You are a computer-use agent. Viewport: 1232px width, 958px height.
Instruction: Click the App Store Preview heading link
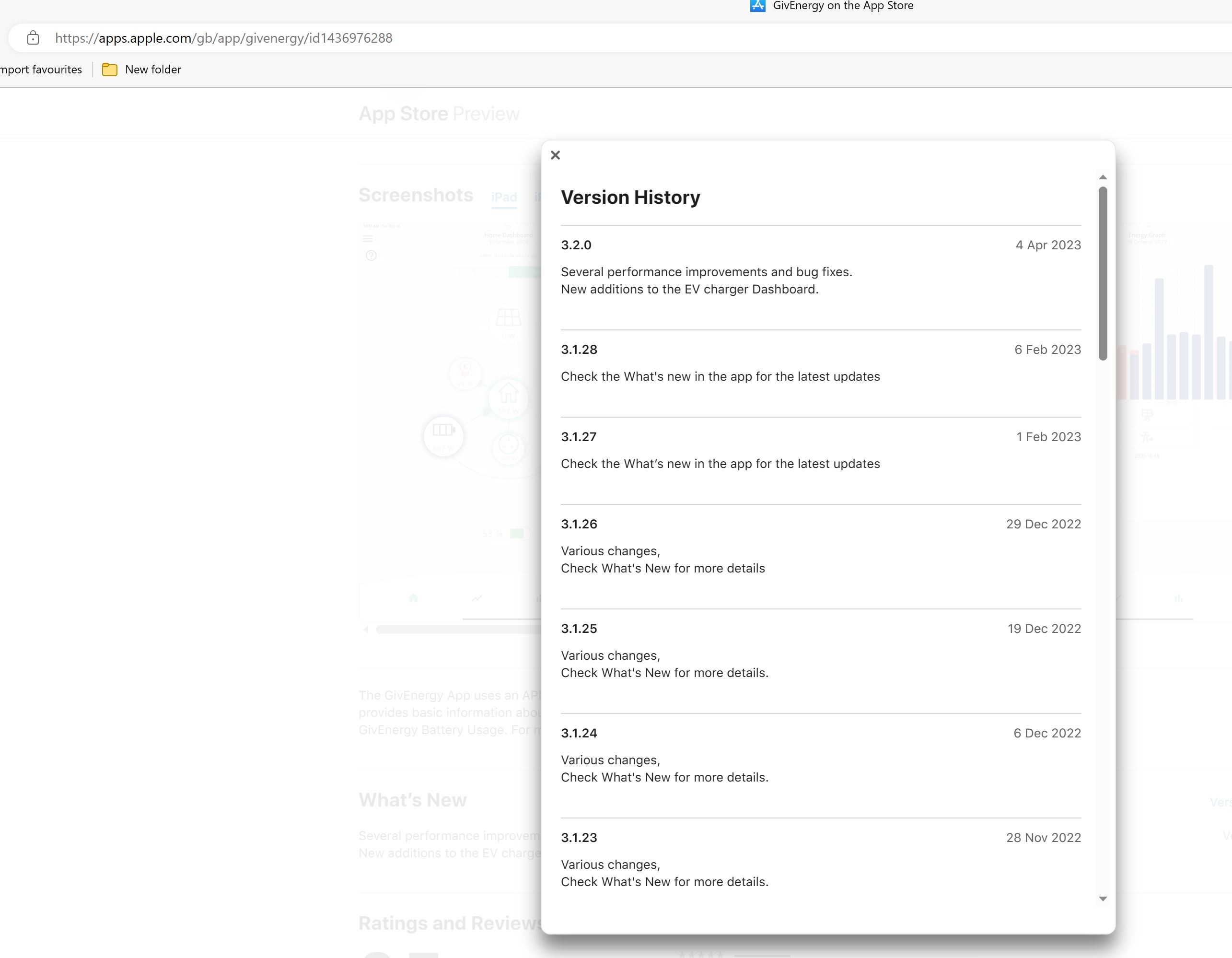pyautogui.click(x=439, y=114)
